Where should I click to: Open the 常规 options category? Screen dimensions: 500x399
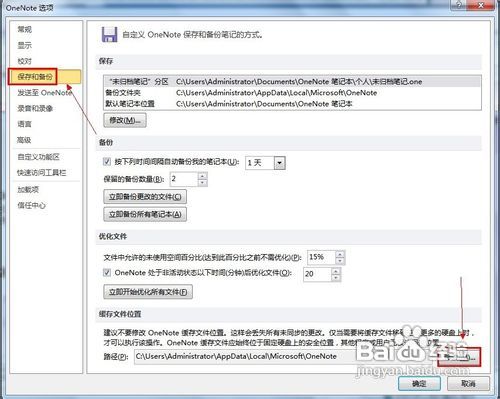[x=25, y=29]
